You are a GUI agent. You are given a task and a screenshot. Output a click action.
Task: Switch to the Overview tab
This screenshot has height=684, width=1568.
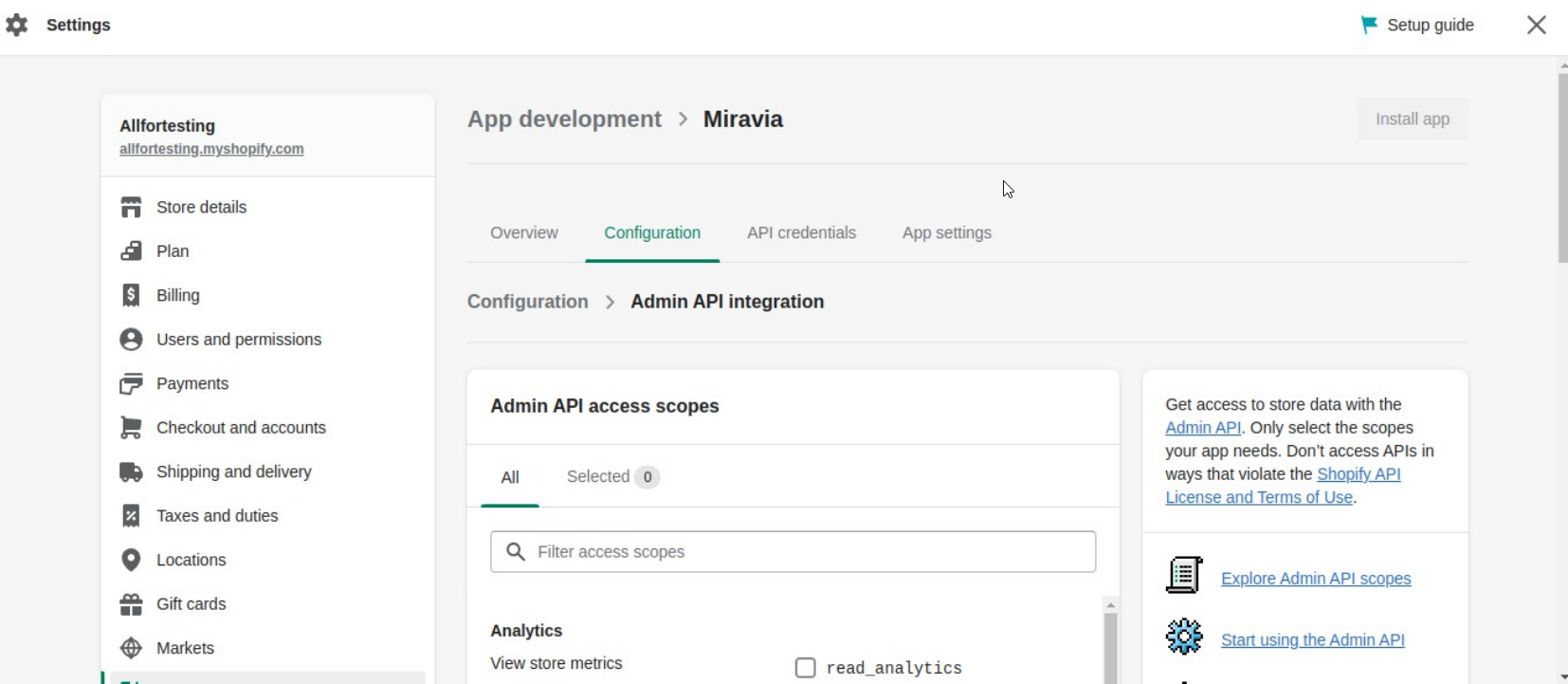[x=524, y=233]
